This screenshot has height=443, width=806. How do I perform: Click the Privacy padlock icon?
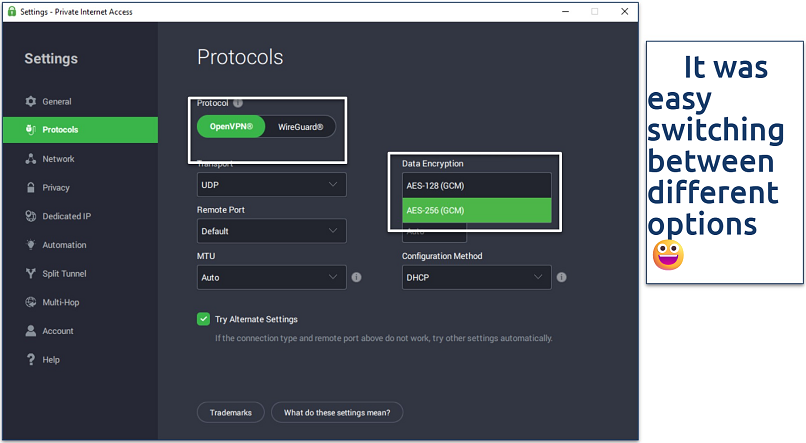31,188
